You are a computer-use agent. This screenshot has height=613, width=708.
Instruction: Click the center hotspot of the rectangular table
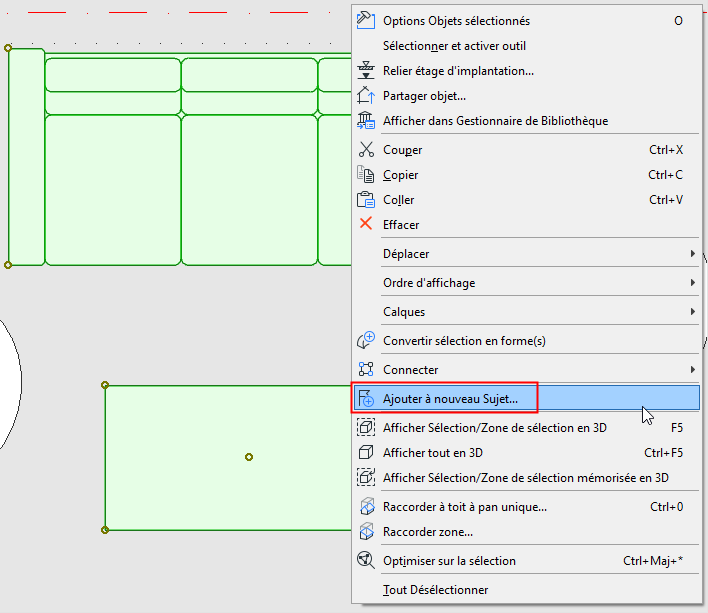pos(249,457)
